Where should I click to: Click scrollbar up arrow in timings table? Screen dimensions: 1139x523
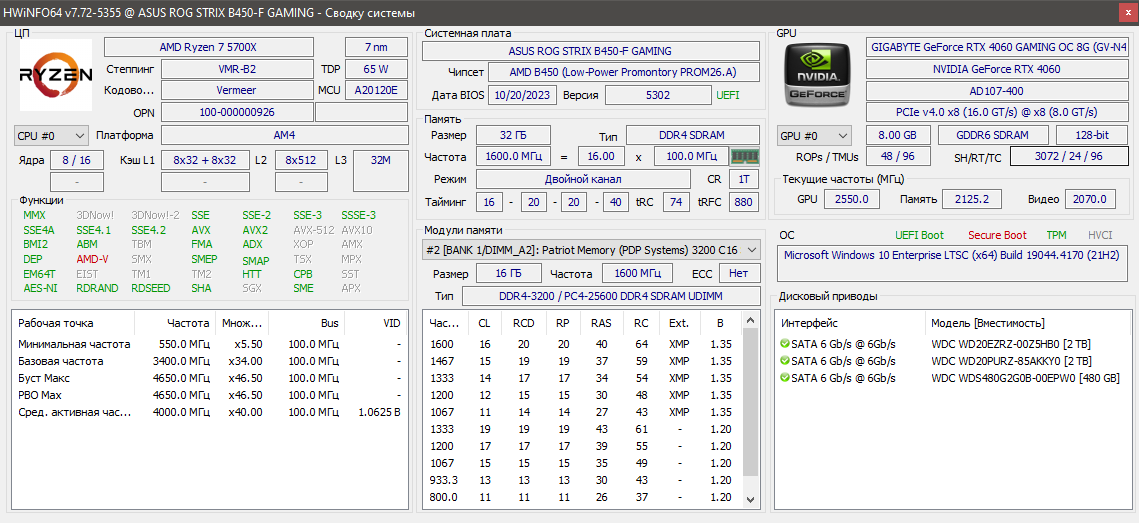pos(750,320)
